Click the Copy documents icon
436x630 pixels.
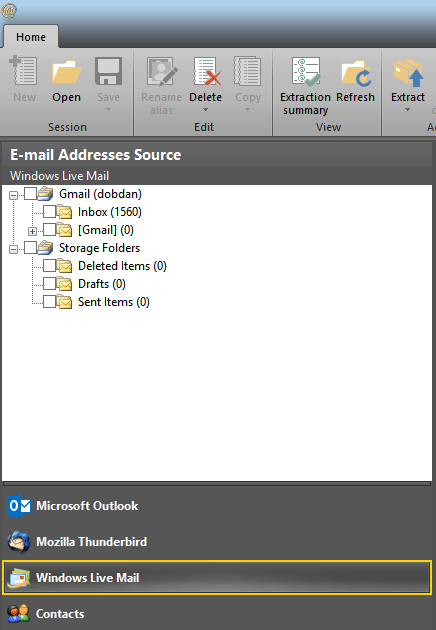click(x=248, y=71)
